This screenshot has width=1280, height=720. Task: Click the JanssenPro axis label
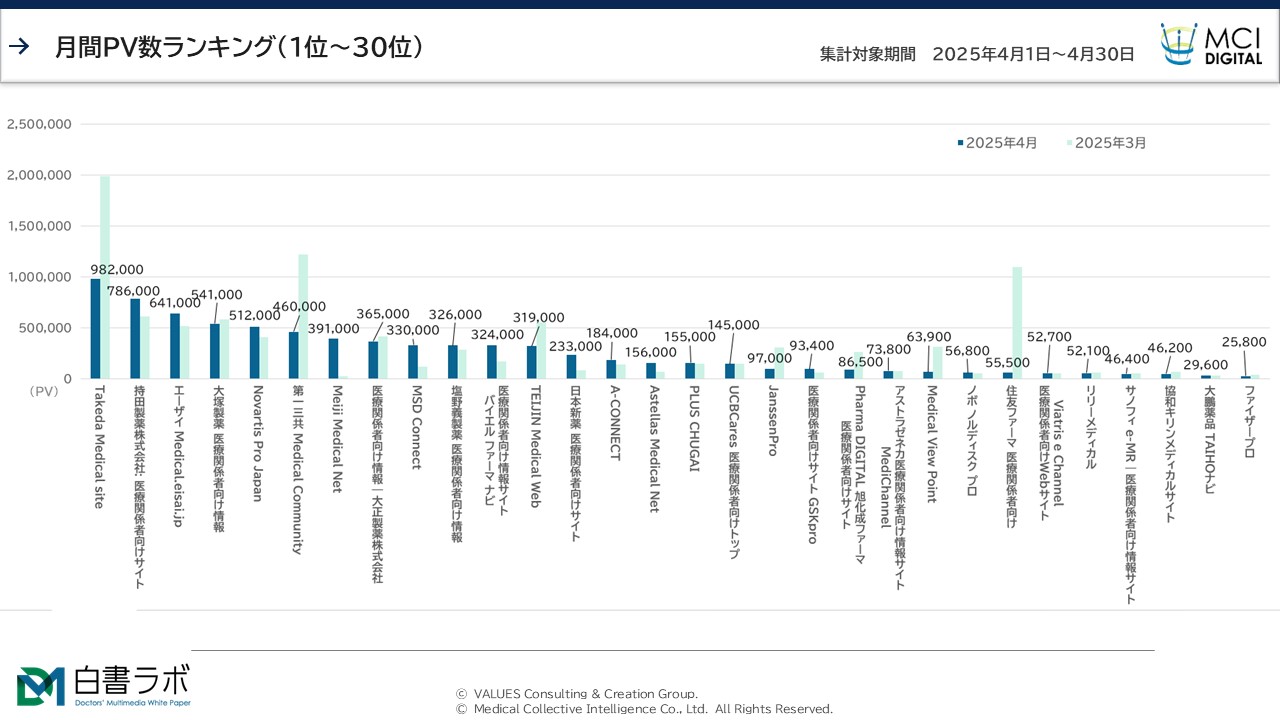(x=771, y=420)
